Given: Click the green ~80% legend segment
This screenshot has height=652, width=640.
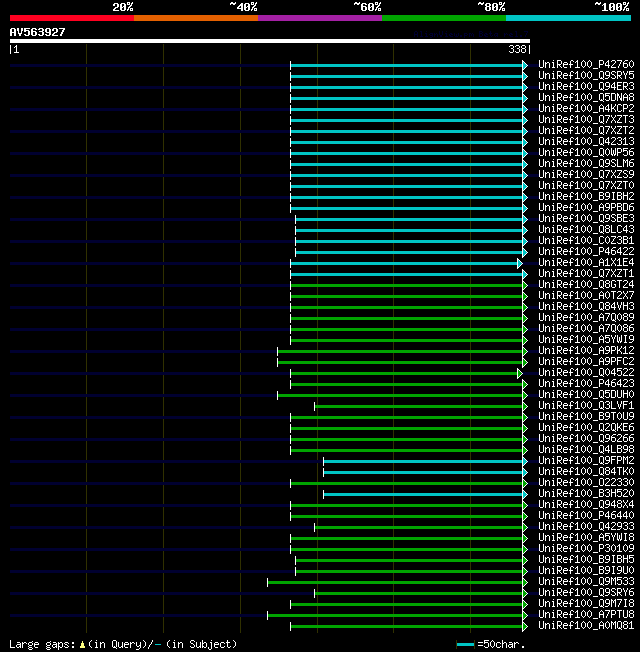Looking at the screenshot, I should pyautogui.click(x=444, y=18).
